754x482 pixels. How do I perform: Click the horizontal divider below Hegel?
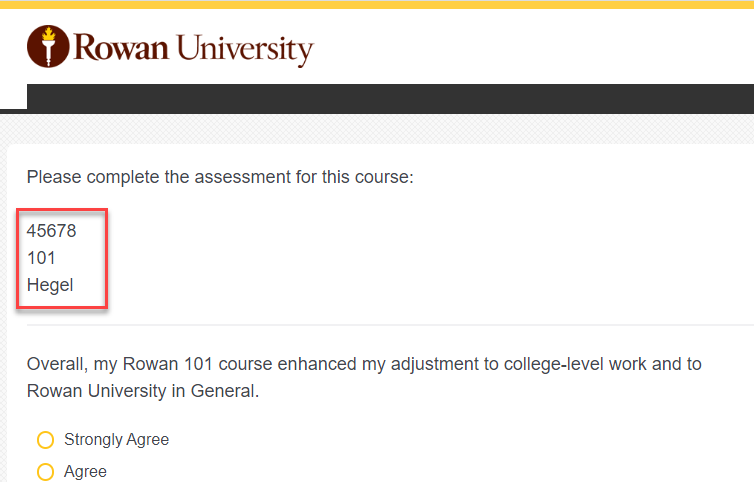pos(390,325)
